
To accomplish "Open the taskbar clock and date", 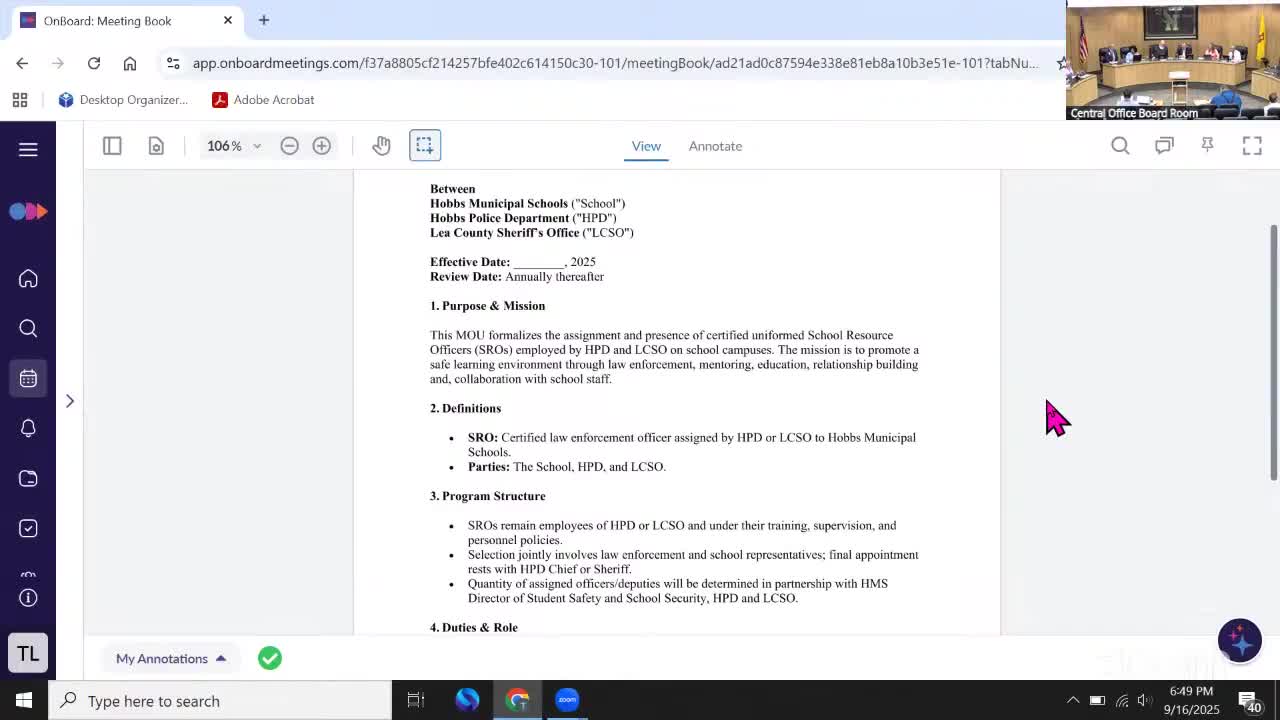I will point(1191,700).
